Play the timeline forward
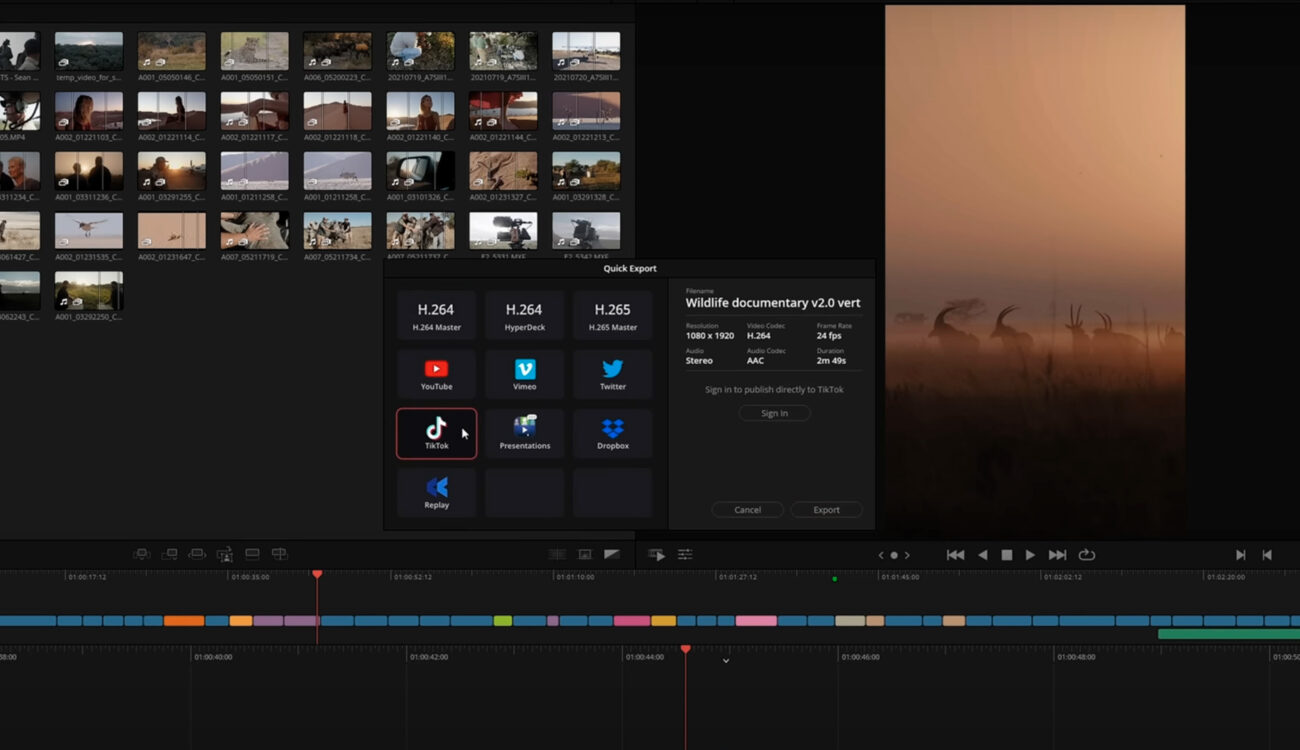Viewport: 1300px width, 750px height. pyautogui.click(x=1030, y=555)
